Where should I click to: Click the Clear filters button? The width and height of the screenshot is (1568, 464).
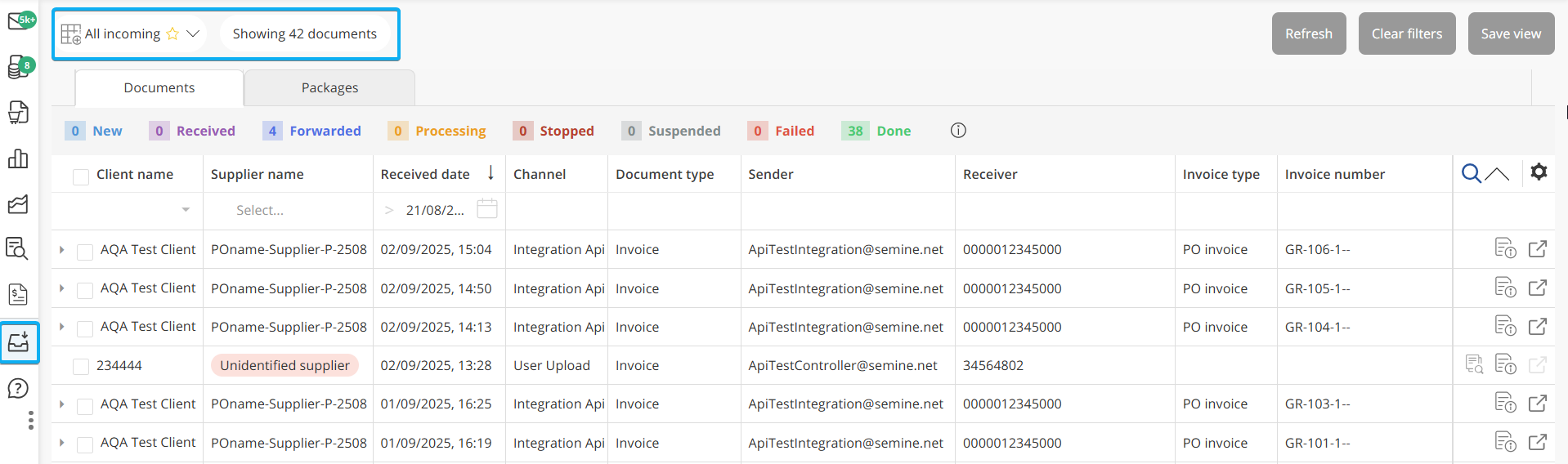click(1407, 33)
